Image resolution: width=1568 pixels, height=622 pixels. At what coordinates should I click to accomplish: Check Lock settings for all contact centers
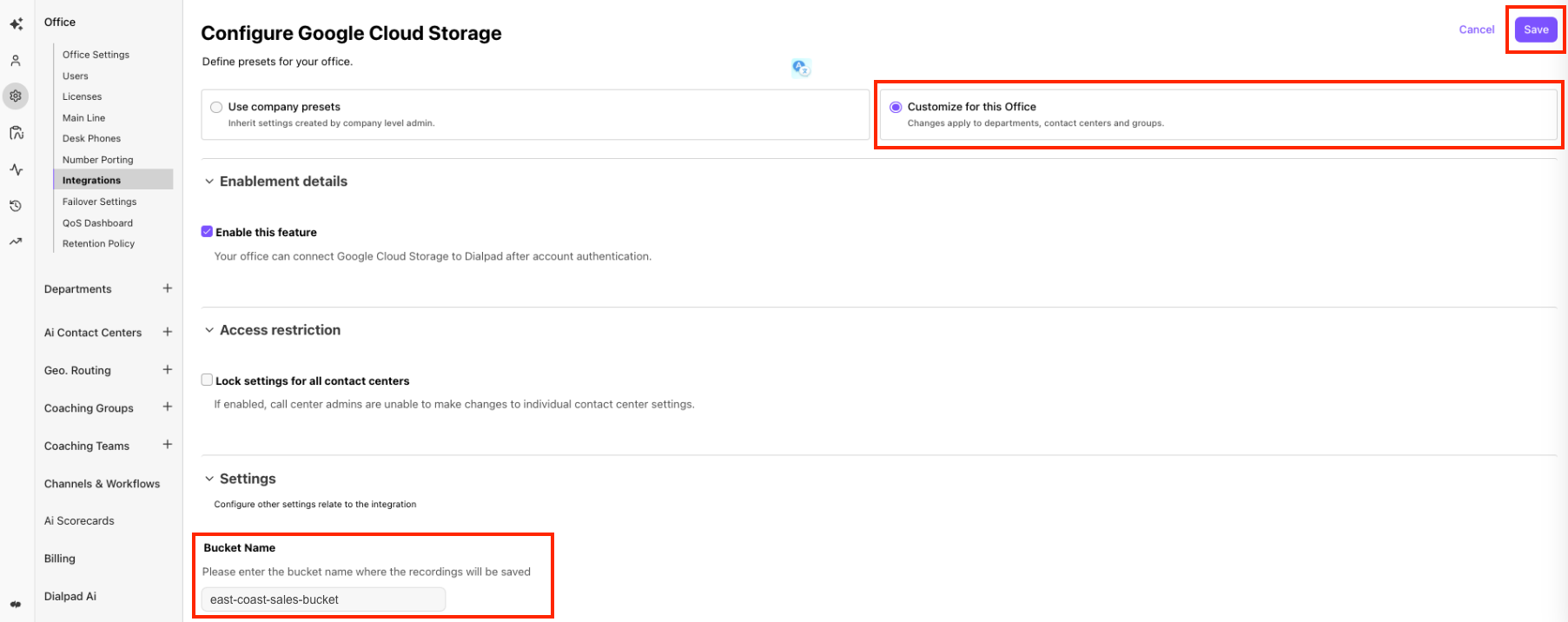(x=207, y=380)
